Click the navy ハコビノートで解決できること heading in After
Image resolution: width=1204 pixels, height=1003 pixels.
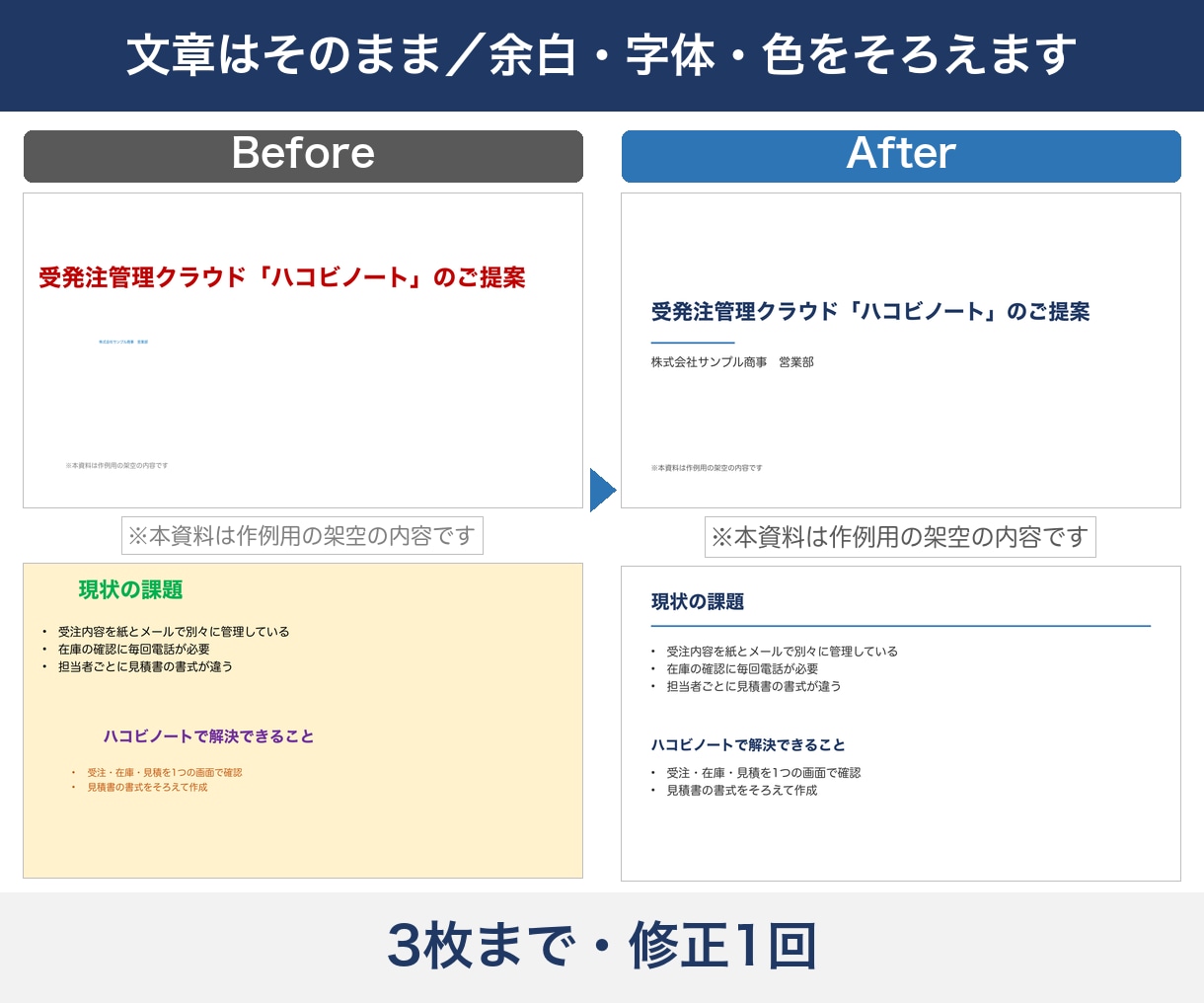coord(748,745)
